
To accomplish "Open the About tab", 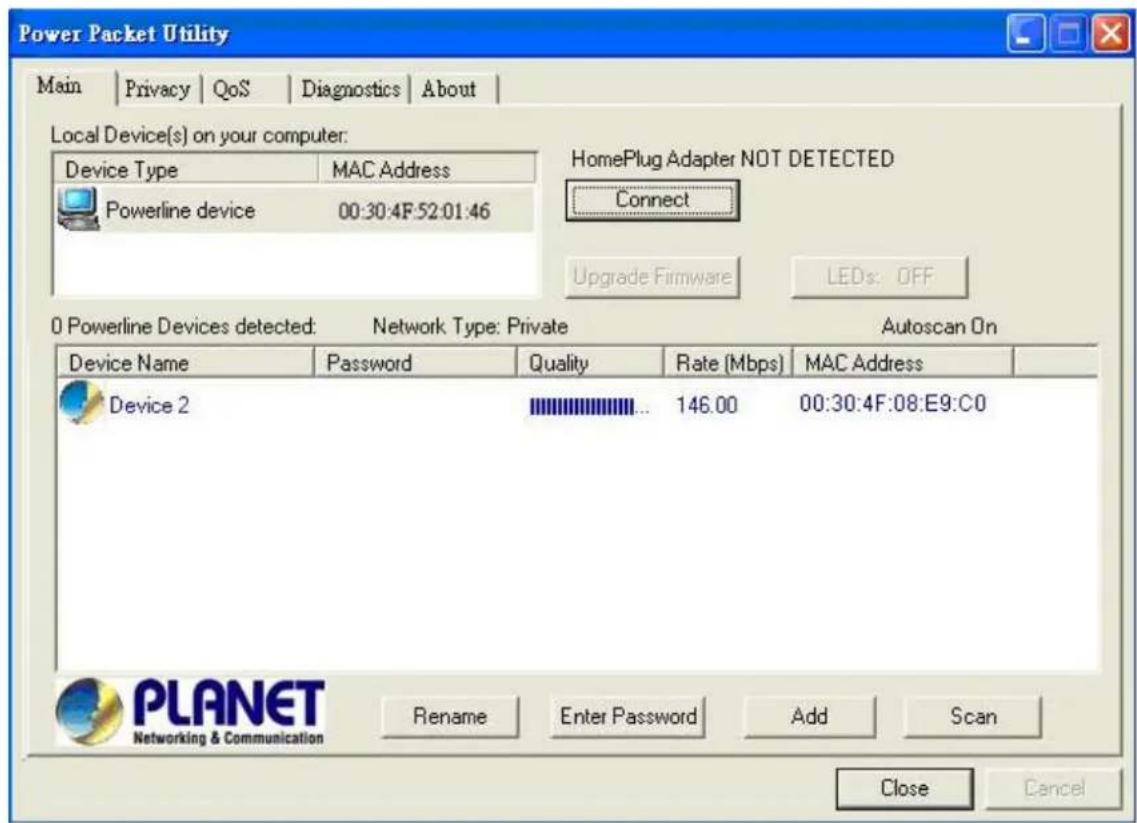I will [x=449, y=89].
